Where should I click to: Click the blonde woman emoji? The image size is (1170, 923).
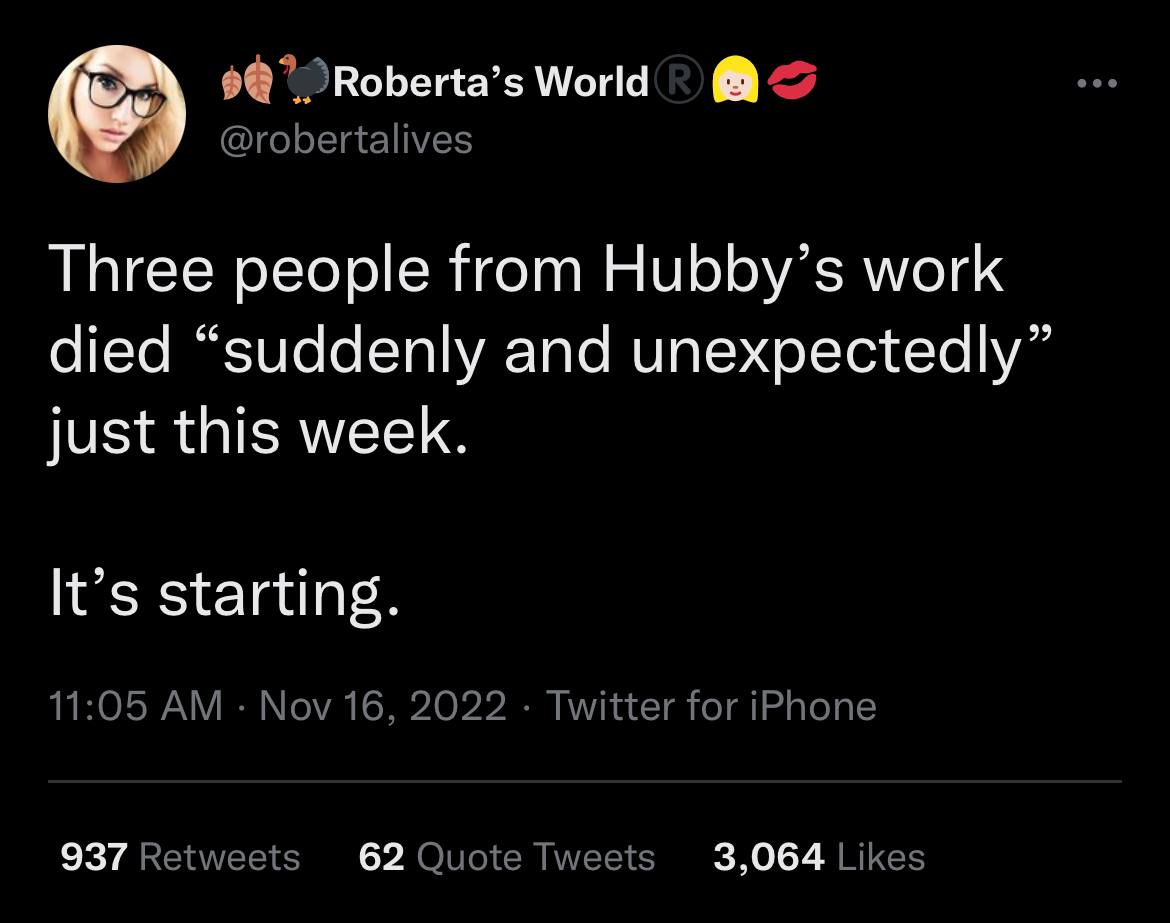tap(729, 82)
